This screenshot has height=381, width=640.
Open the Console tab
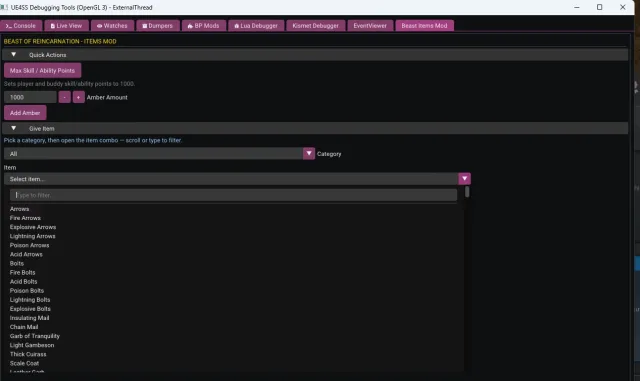tap(21, 26)
